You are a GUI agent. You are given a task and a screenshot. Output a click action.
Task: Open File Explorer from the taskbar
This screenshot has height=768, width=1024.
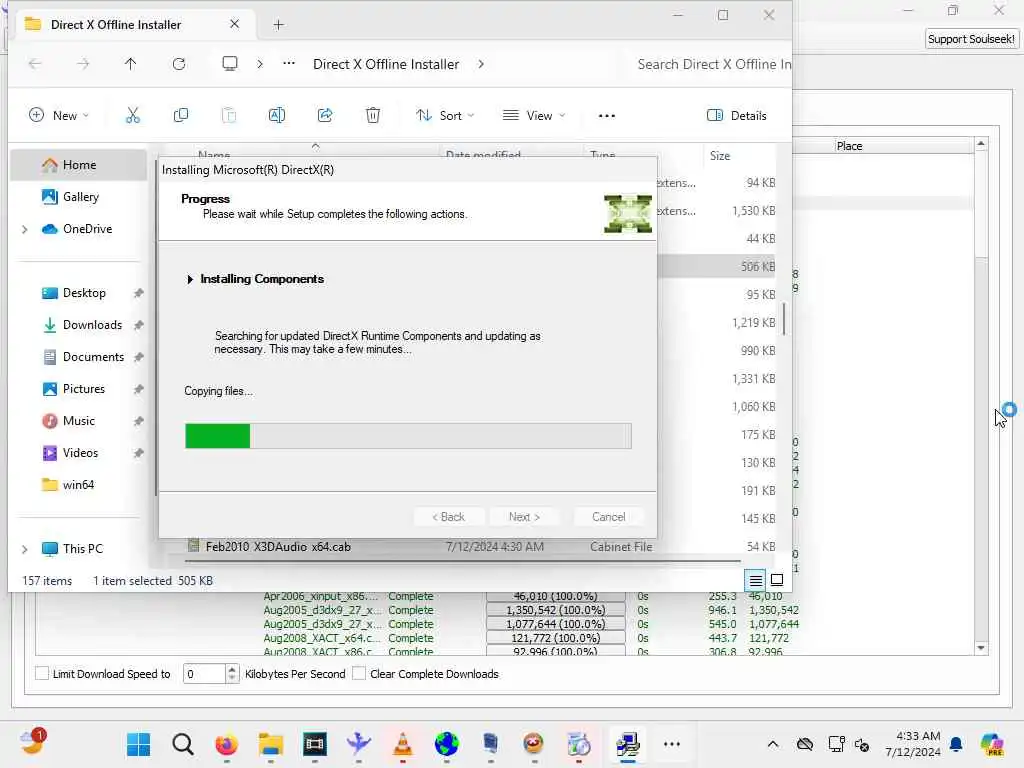270,744
